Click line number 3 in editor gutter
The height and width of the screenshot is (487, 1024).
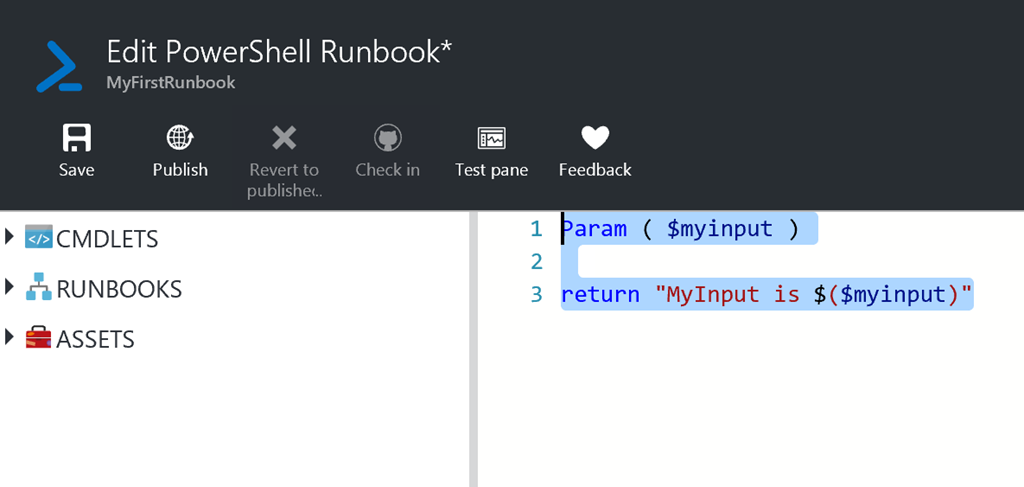tap(536, 294)
